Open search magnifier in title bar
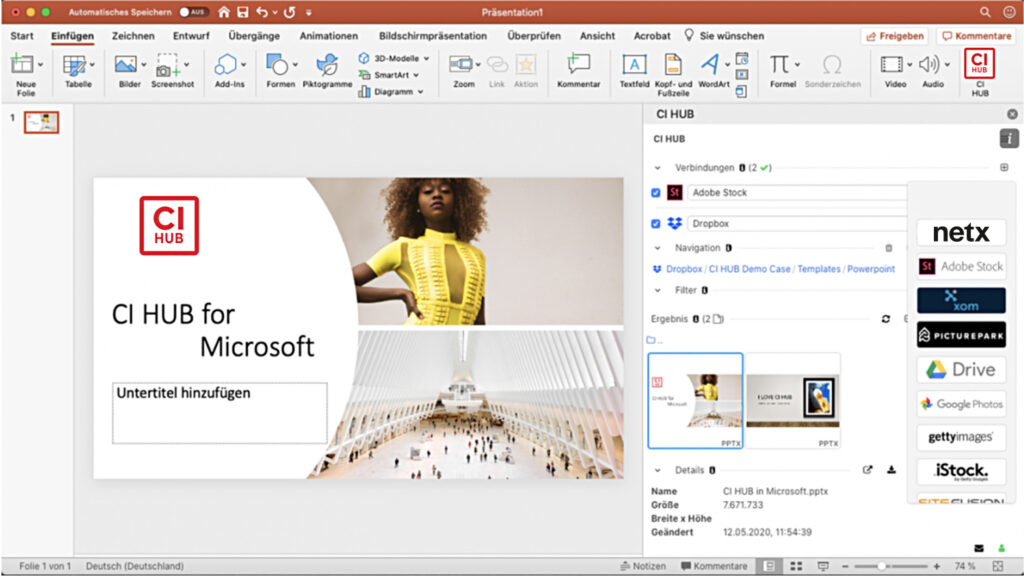Image resolution: width=1024 pixels, height=577 pixels. click(x=985, y=12)
